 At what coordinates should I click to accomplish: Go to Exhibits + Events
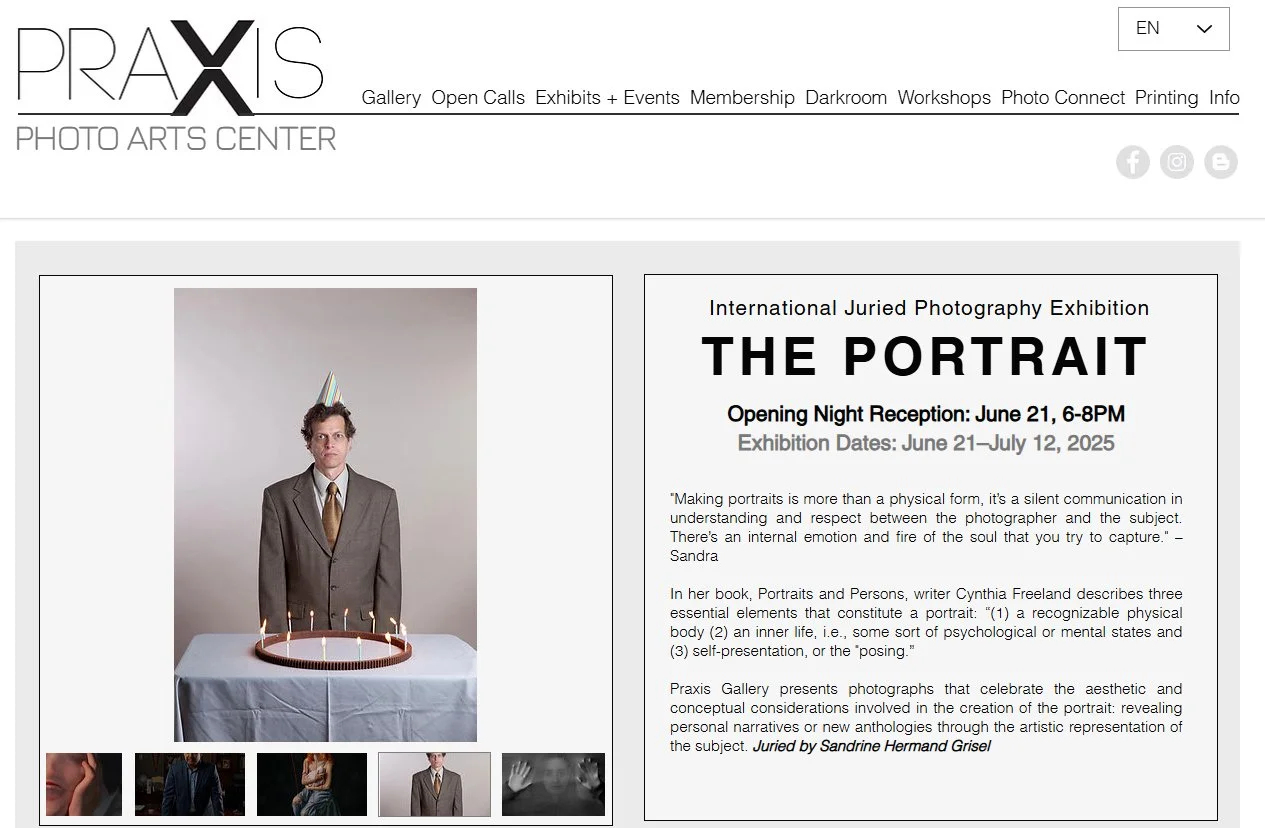pos(607,98)
